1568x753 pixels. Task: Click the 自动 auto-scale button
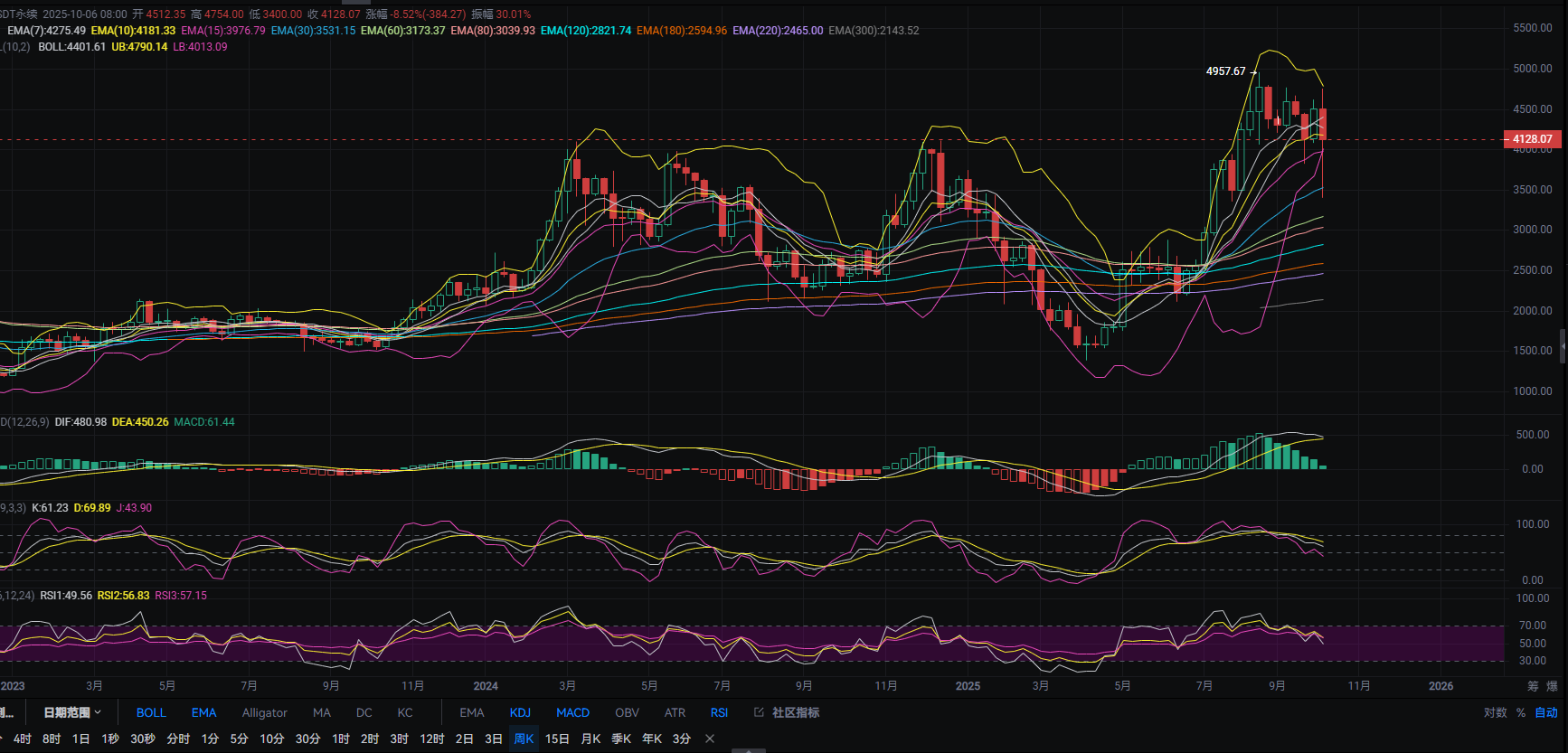pos(1545,712)
